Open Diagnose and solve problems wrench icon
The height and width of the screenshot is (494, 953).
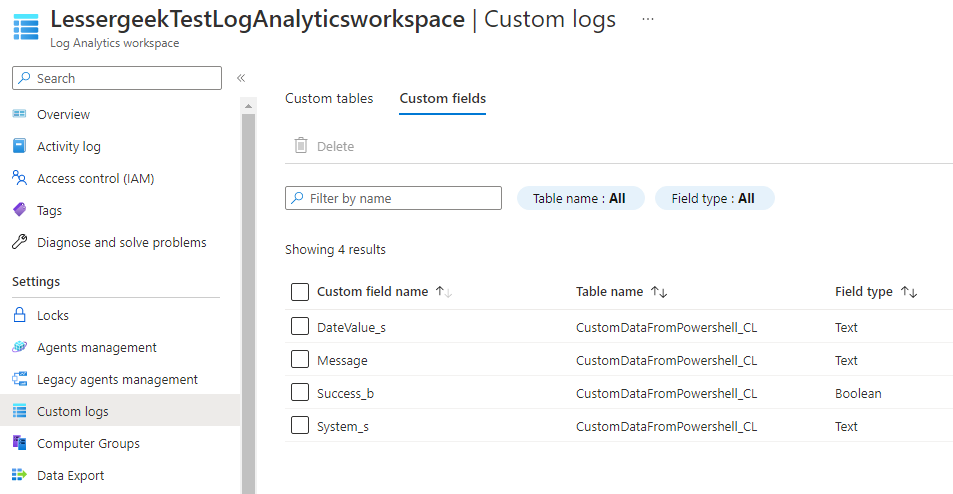19,242
